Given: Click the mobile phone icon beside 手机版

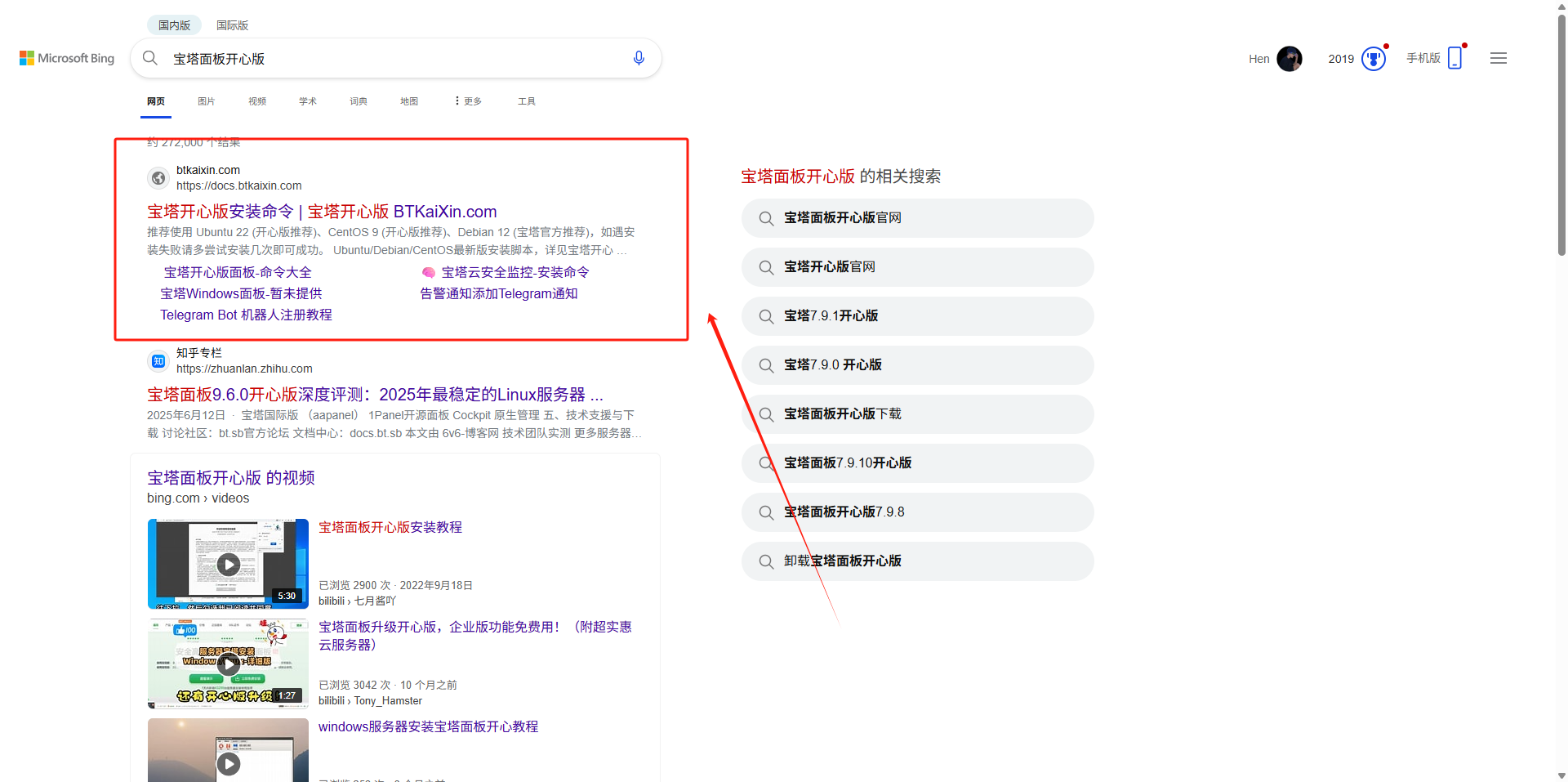Looking at the screenshot, I should [x=1454, y=58].
